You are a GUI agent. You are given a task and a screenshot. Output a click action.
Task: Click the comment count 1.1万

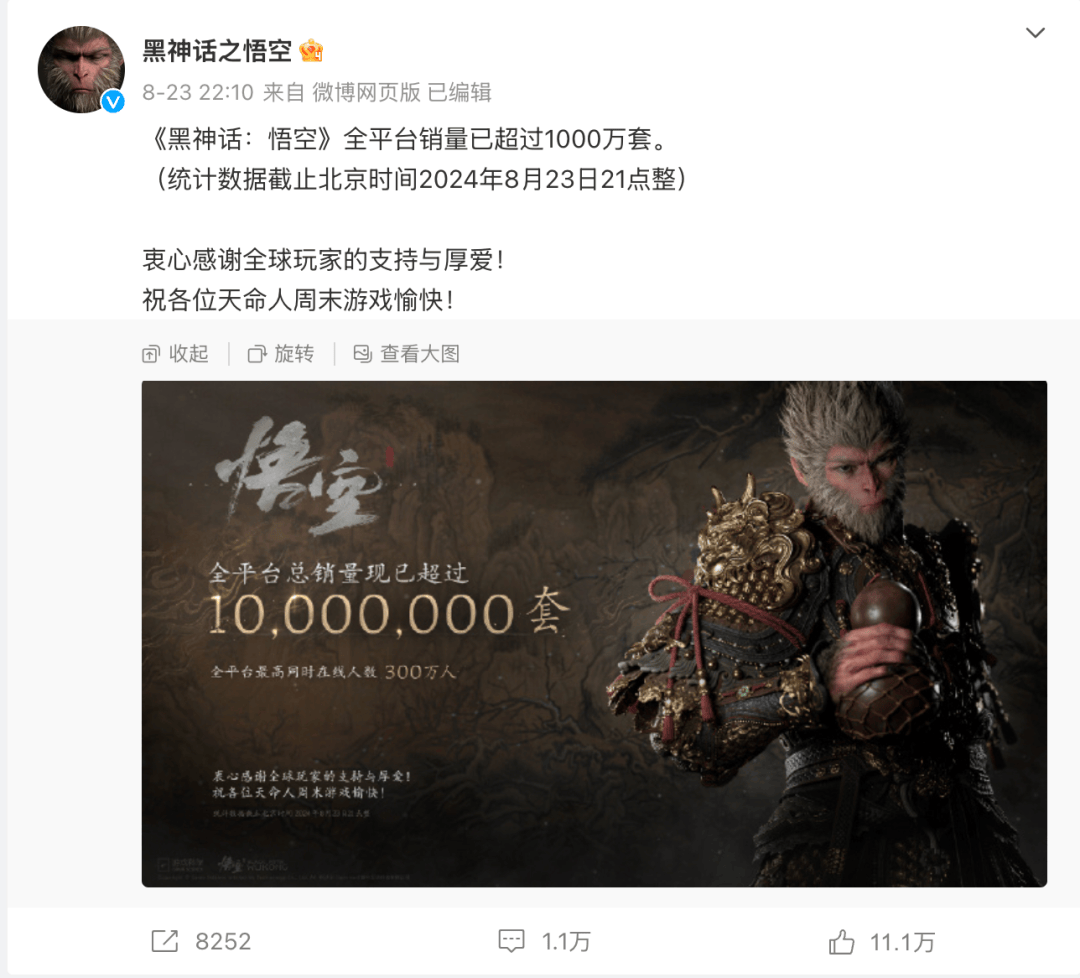pyautogui.click(x=566, y=941)
